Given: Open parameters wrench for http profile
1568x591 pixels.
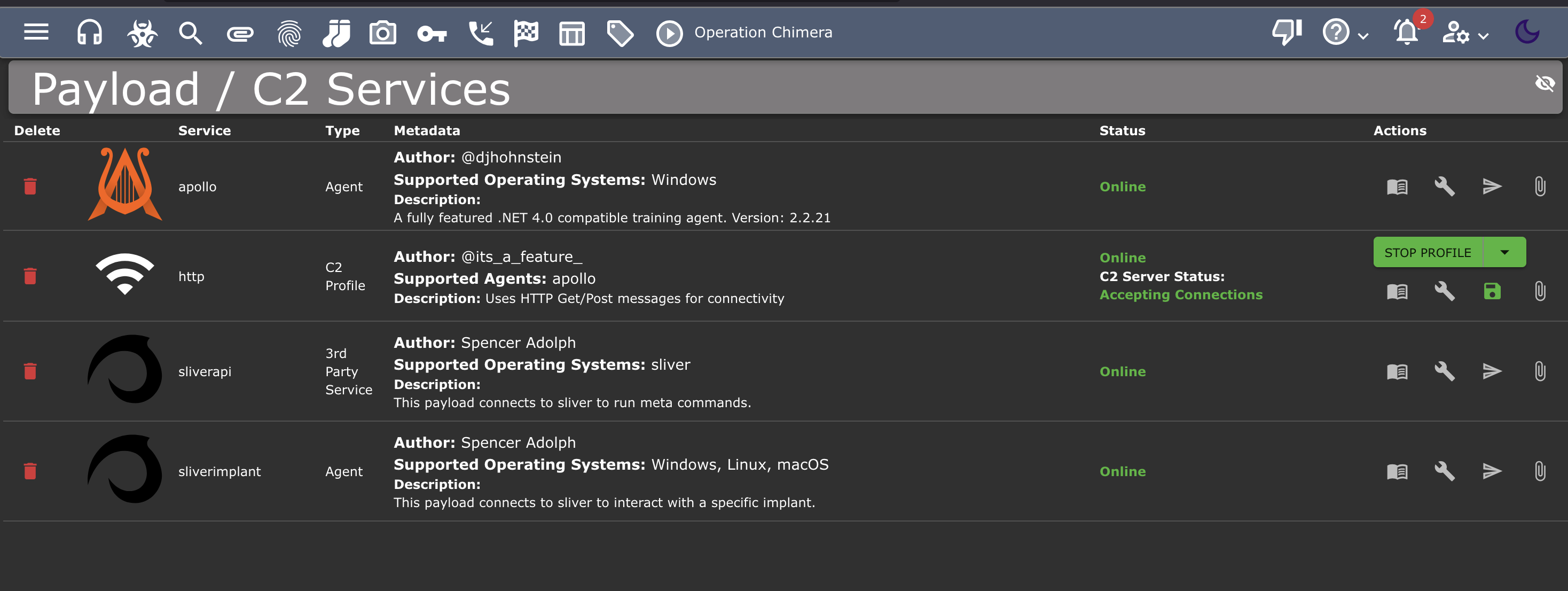Looking at the screenshot, I should (x=1445, y=292).
